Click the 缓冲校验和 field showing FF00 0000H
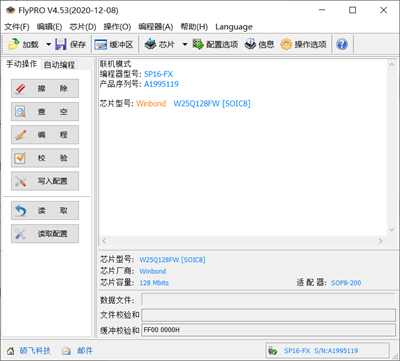 268,330
